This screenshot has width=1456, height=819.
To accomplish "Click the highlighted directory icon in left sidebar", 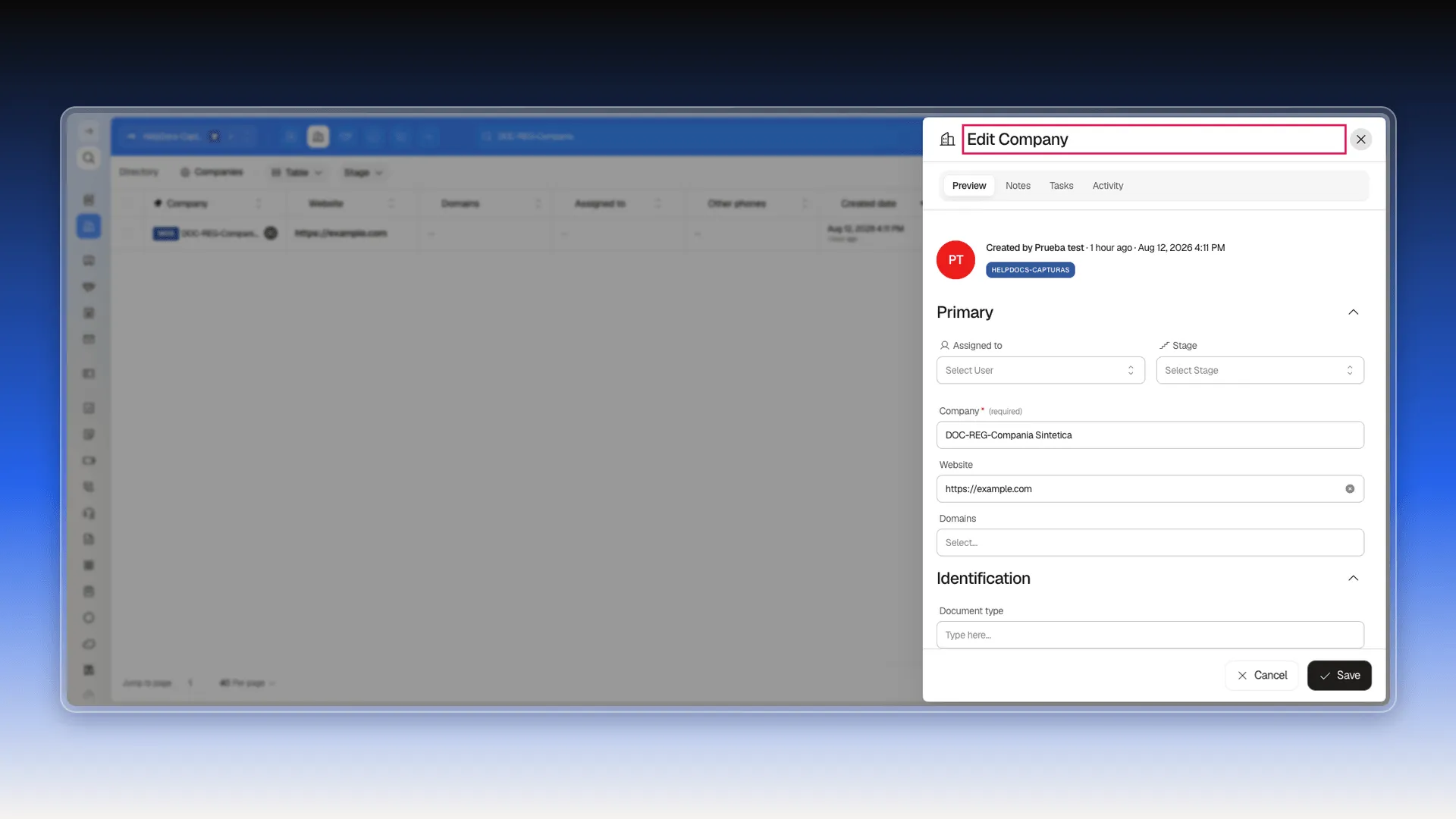I will point(89,226).
